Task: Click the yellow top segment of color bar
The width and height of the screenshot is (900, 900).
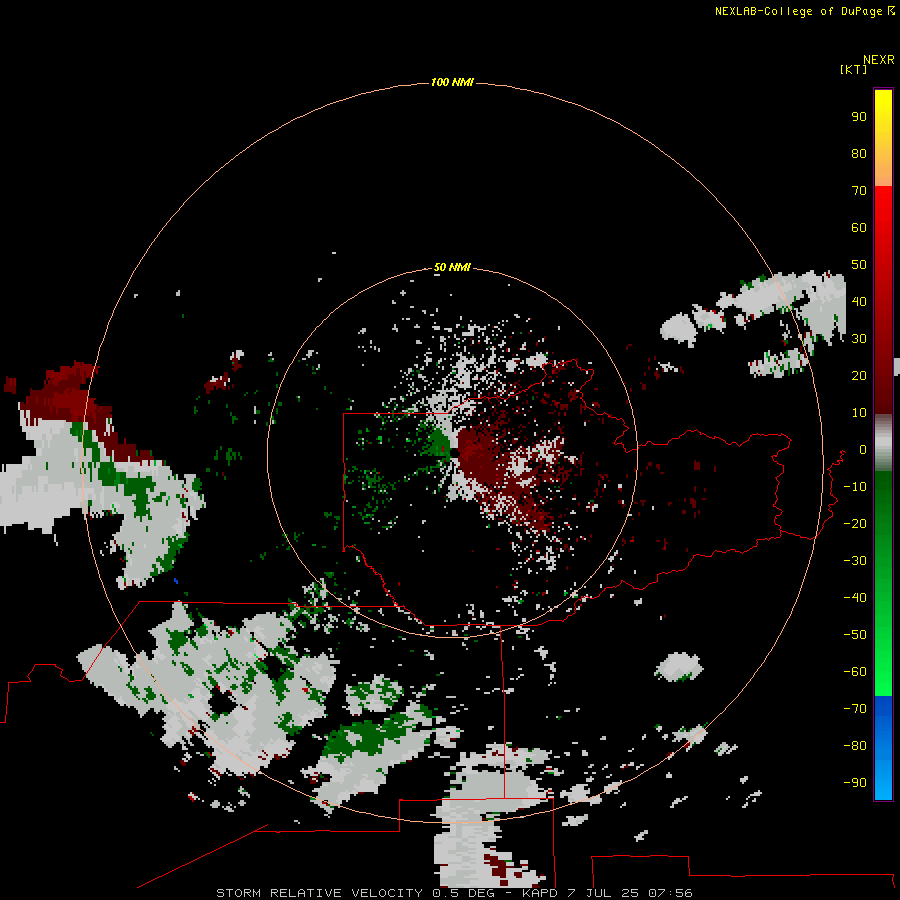Action: click(883, 138)
